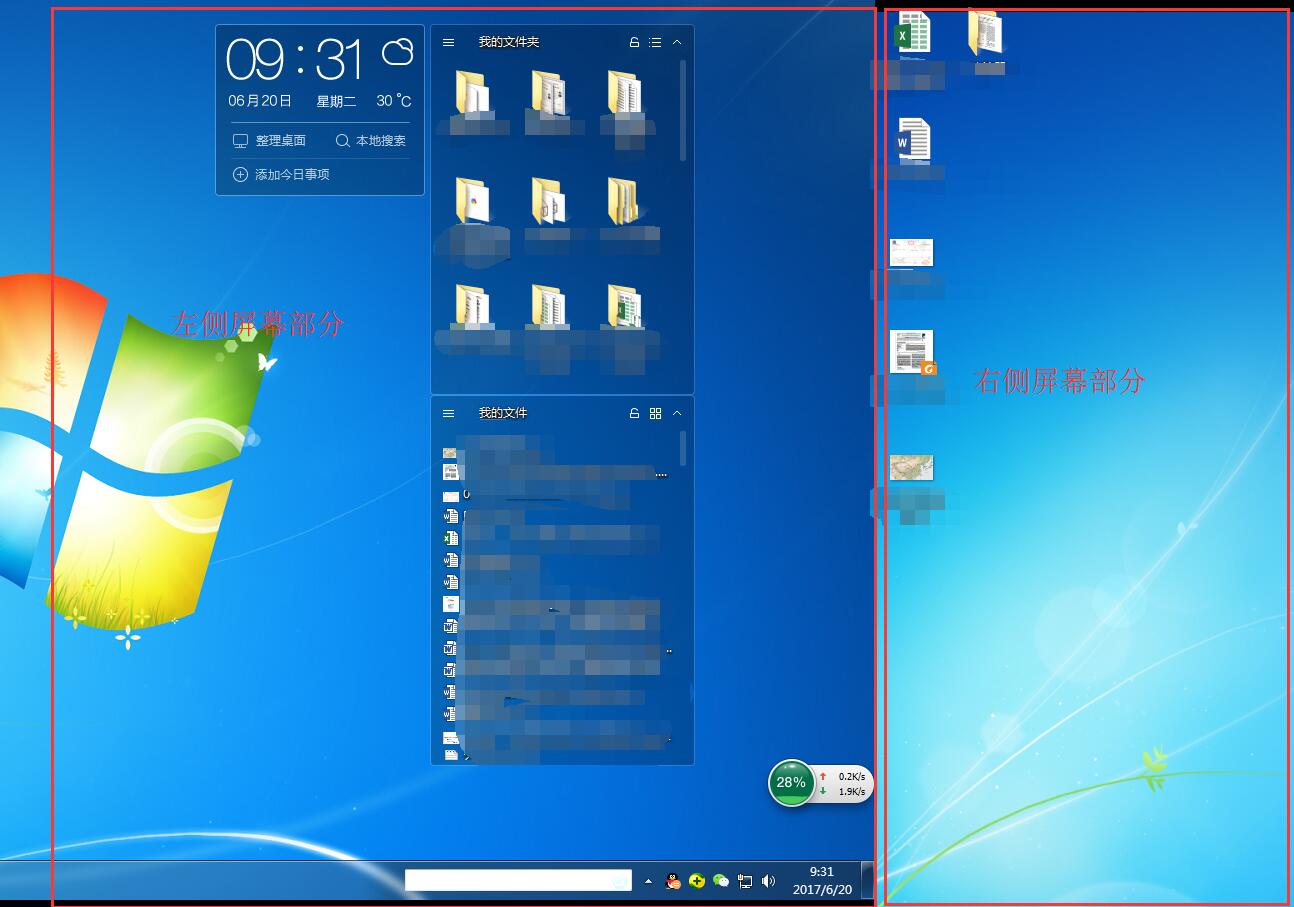Click the cloud weather icon in clock widget
This screenshot has height=907, width=1294.
(x=397, y=51)
